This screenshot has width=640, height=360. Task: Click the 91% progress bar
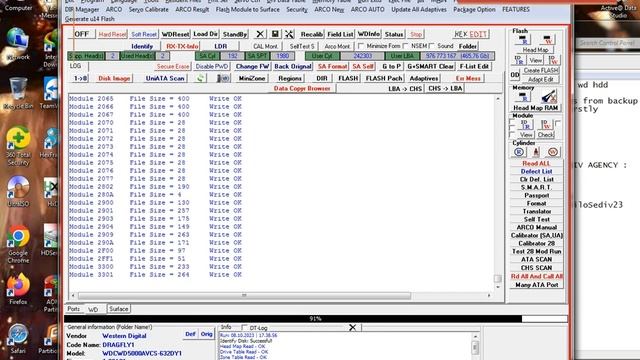click(x=315, y=318)
